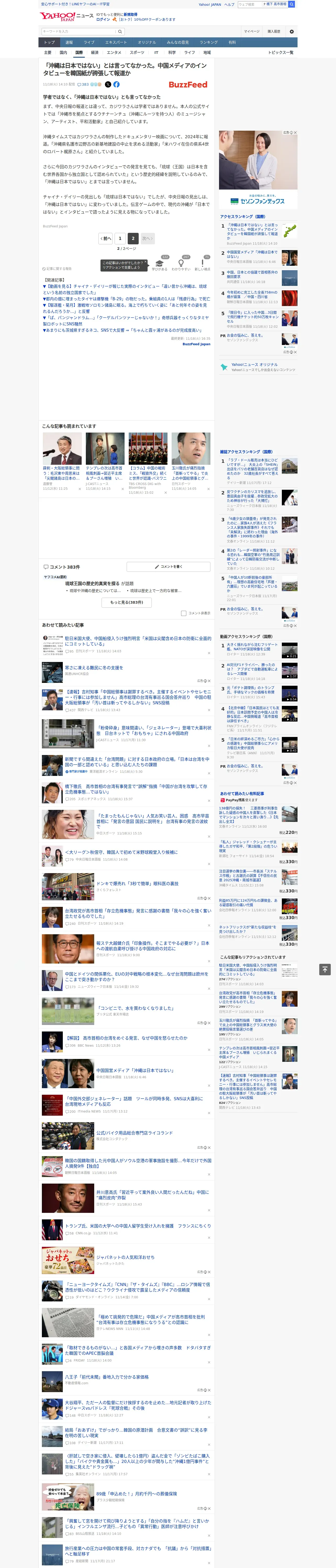Open ジャパネットの人気和洋おせち ad

125,1257
